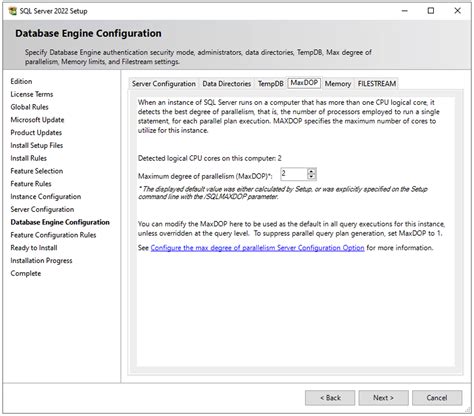Select Database Engine Configuration sidebar step
Screen dimensions: 474x416
60,222
